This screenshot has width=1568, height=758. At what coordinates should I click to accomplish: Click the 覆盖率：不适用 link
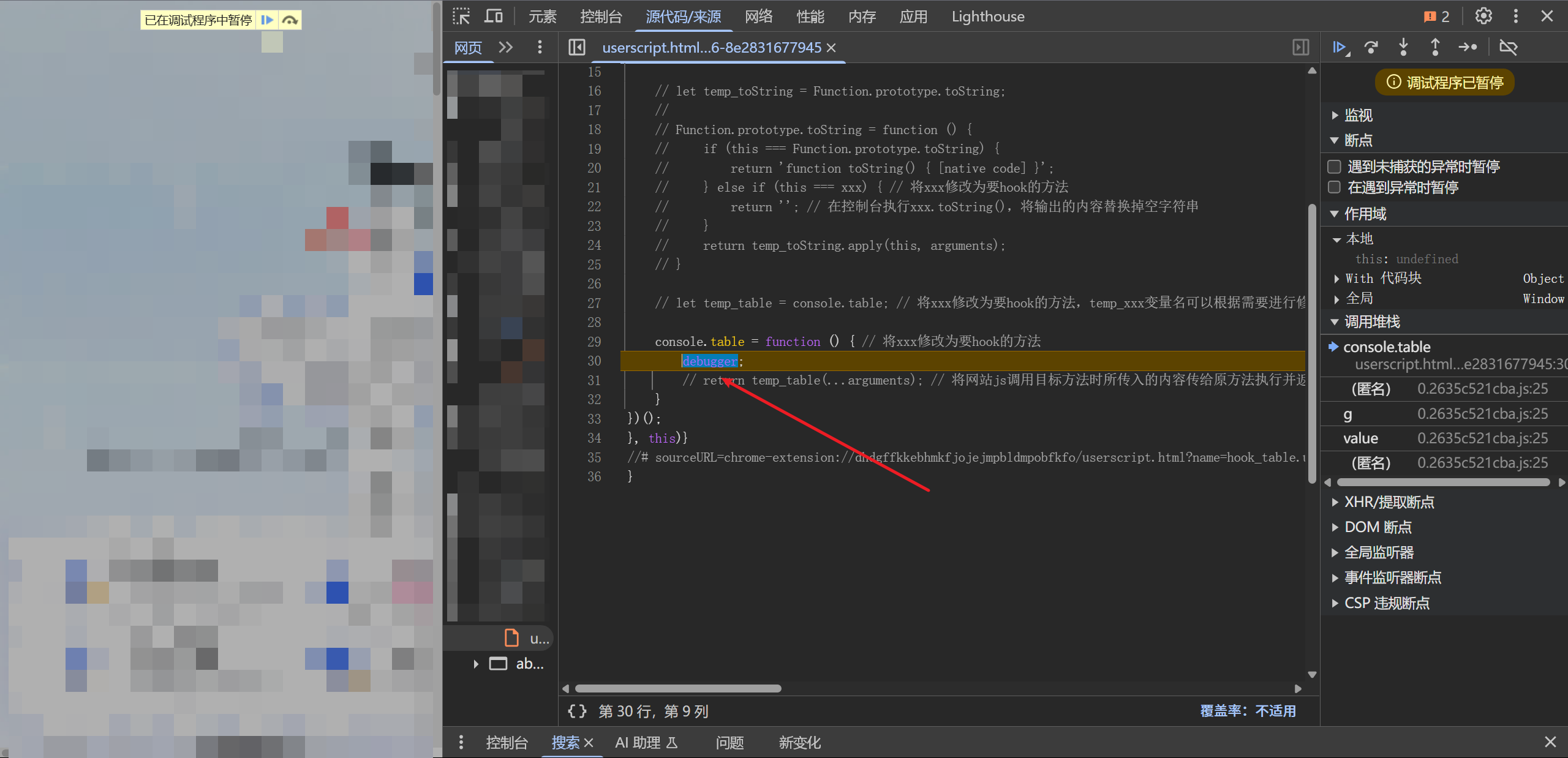(1248, 711)
